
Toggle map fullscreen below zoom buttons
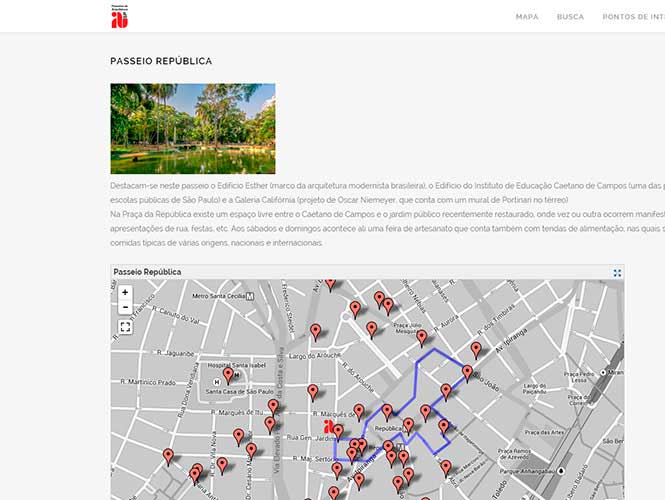[x=125, y=327]
